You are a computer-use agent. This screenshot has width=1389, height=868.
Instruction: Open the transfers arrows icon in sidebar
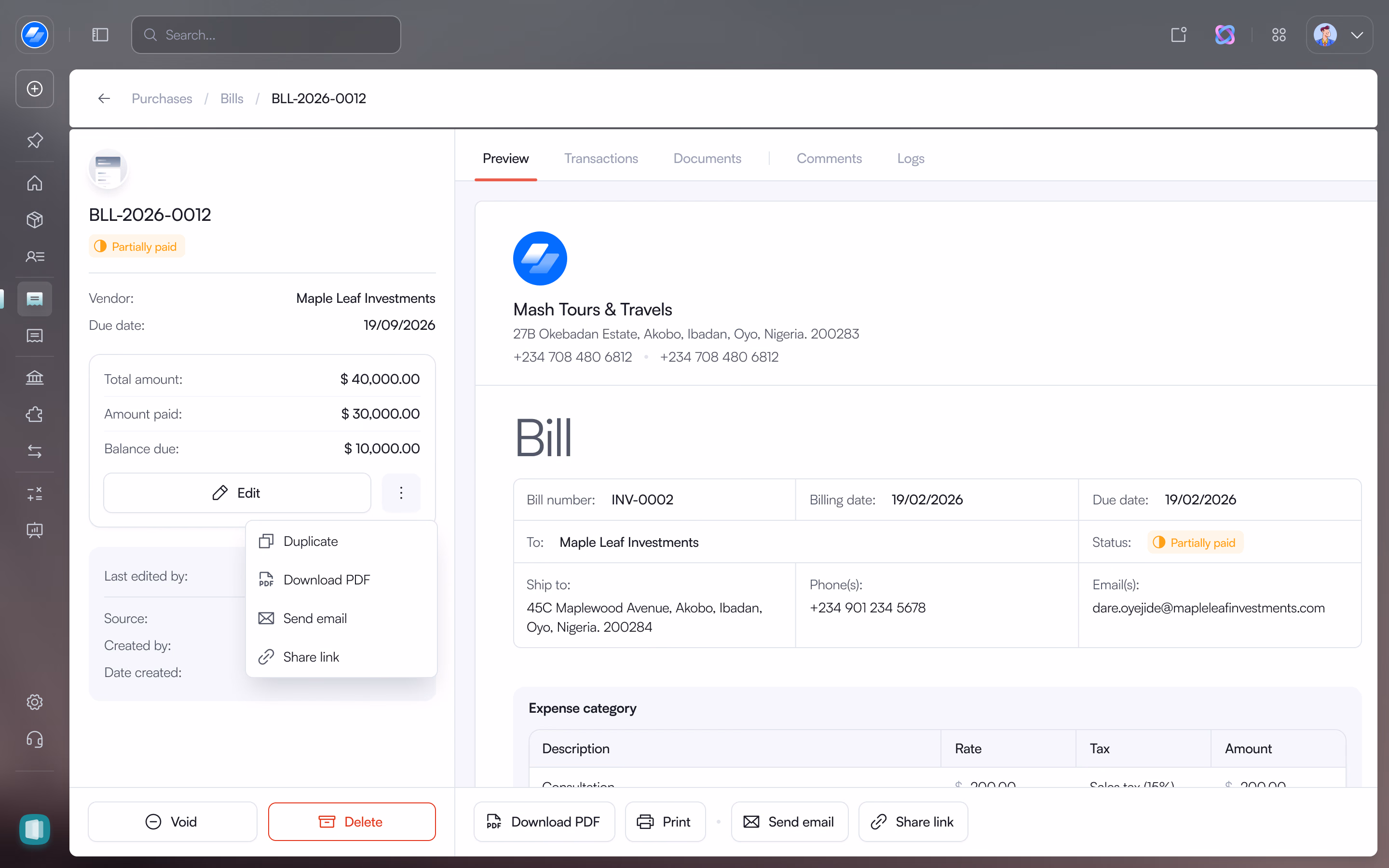35,452
